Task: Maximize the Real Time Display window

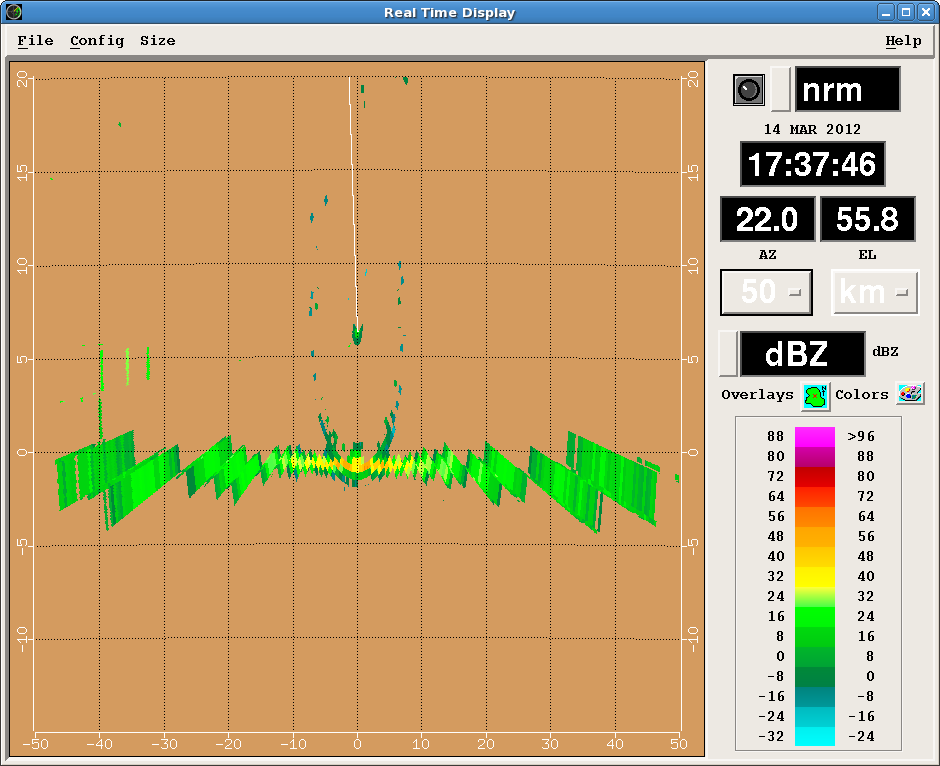Action: point(906,12)
